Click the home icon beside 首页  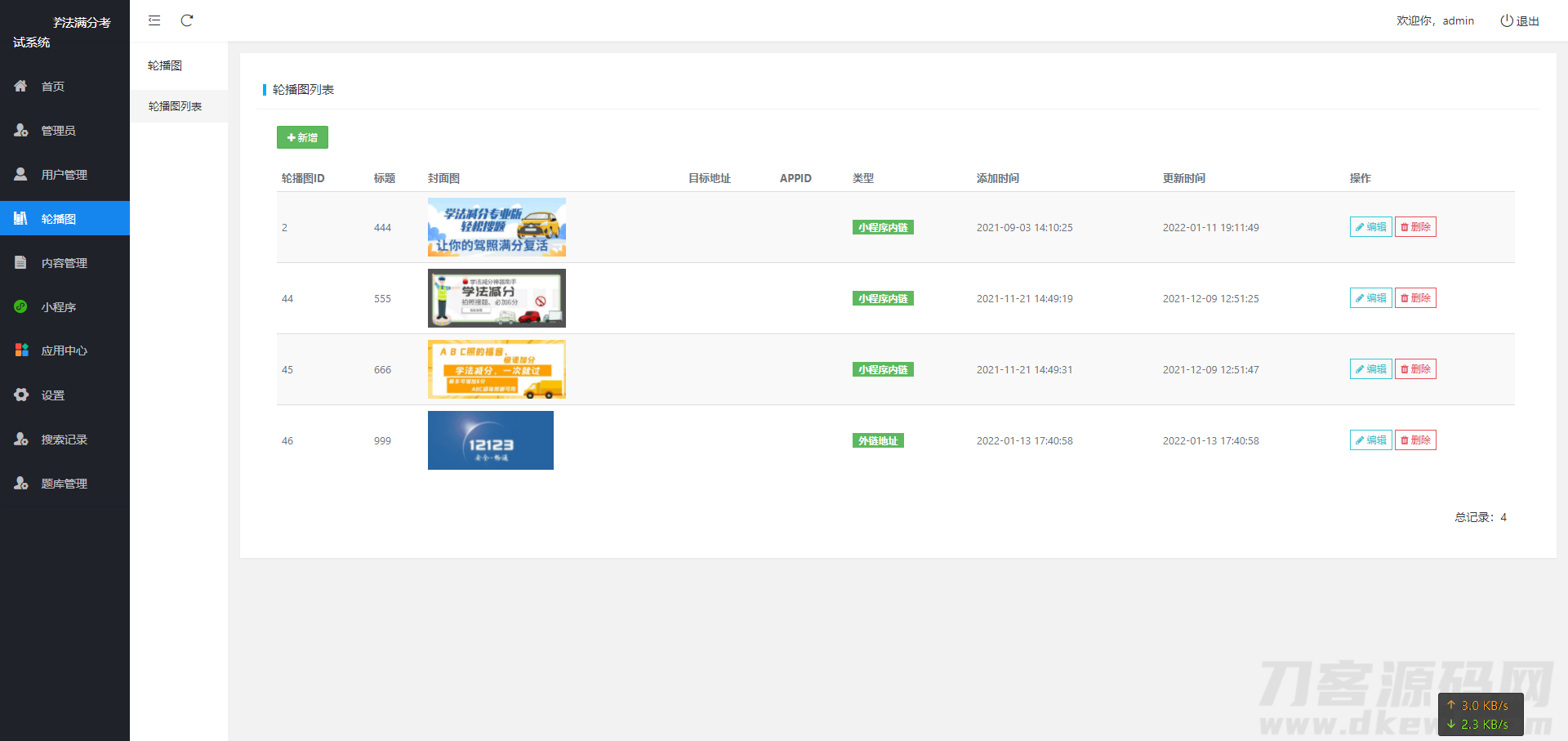point(21,86)
